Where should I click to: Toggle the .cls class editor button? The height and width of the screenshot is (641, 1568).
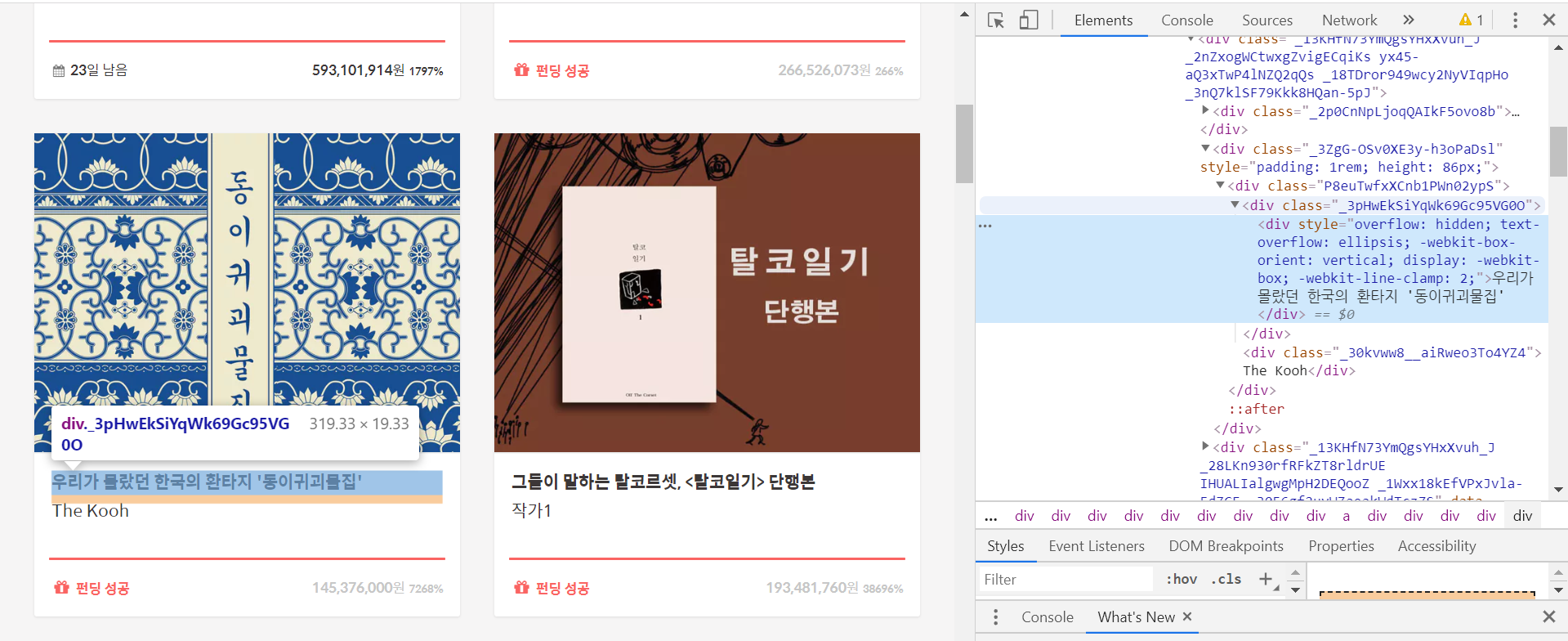click(x=1226, y=580)
